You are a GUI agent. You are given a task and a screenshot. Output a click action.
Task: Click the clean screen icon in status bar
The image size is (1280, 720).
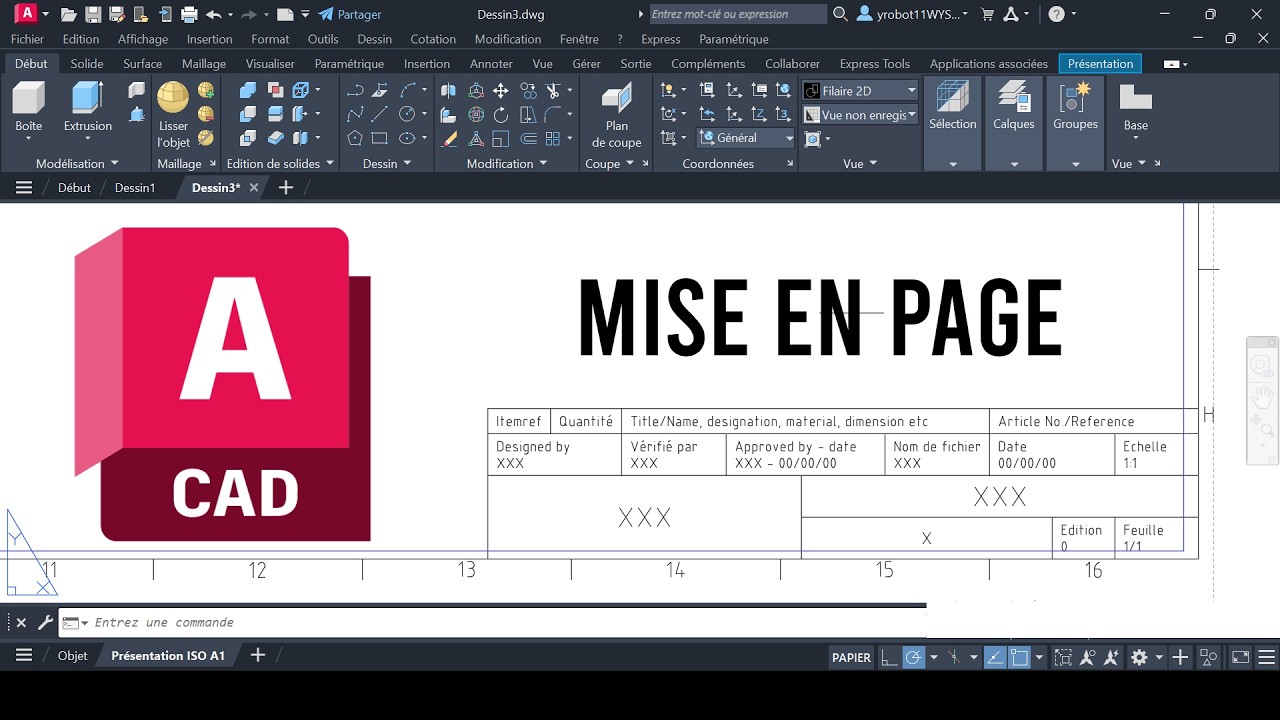click(x=1240, y=657)
